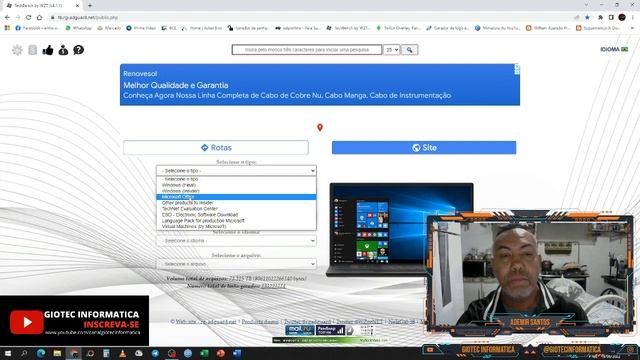Choose 'Virtual Machines (by Microsoft)' option
This screenshot has width=640, height=360.
tap(236, 227)
